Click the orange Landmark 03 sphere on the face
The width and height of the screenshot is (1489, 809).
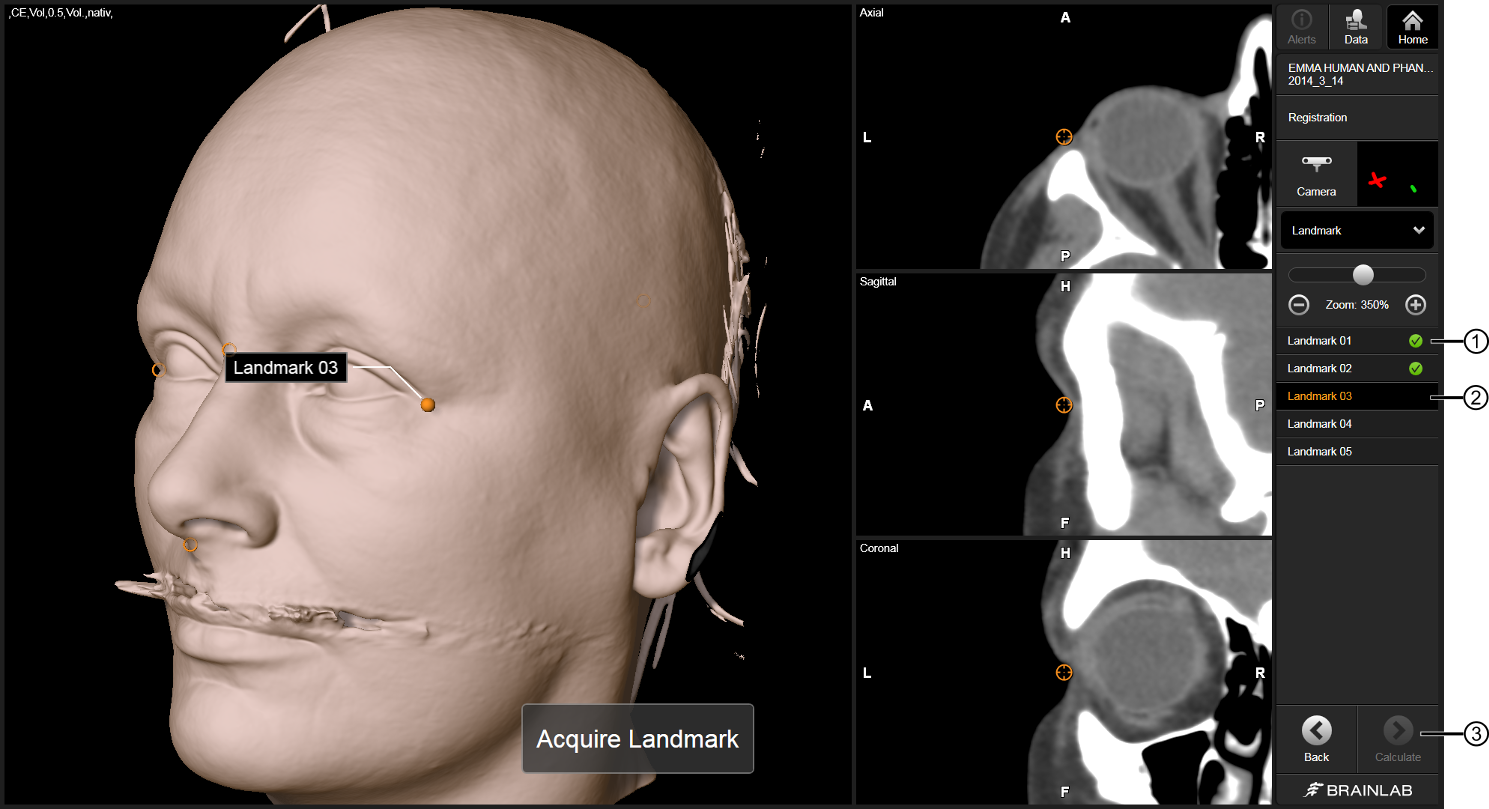428,404
